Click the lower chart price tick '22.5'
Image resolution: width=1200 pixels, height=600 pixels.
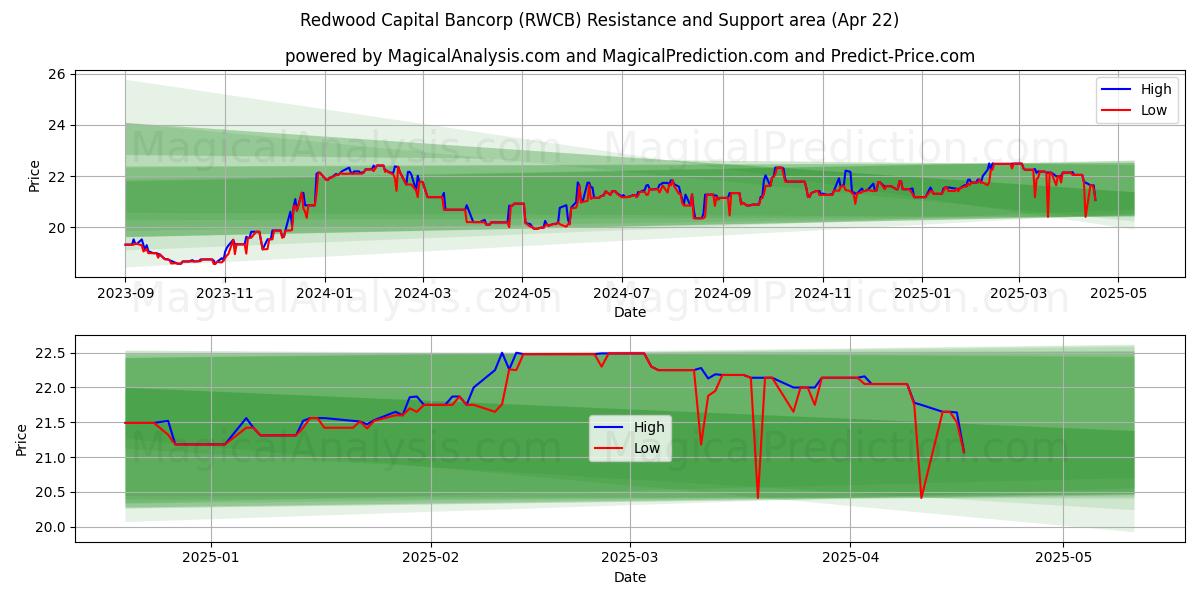(51, 353)
